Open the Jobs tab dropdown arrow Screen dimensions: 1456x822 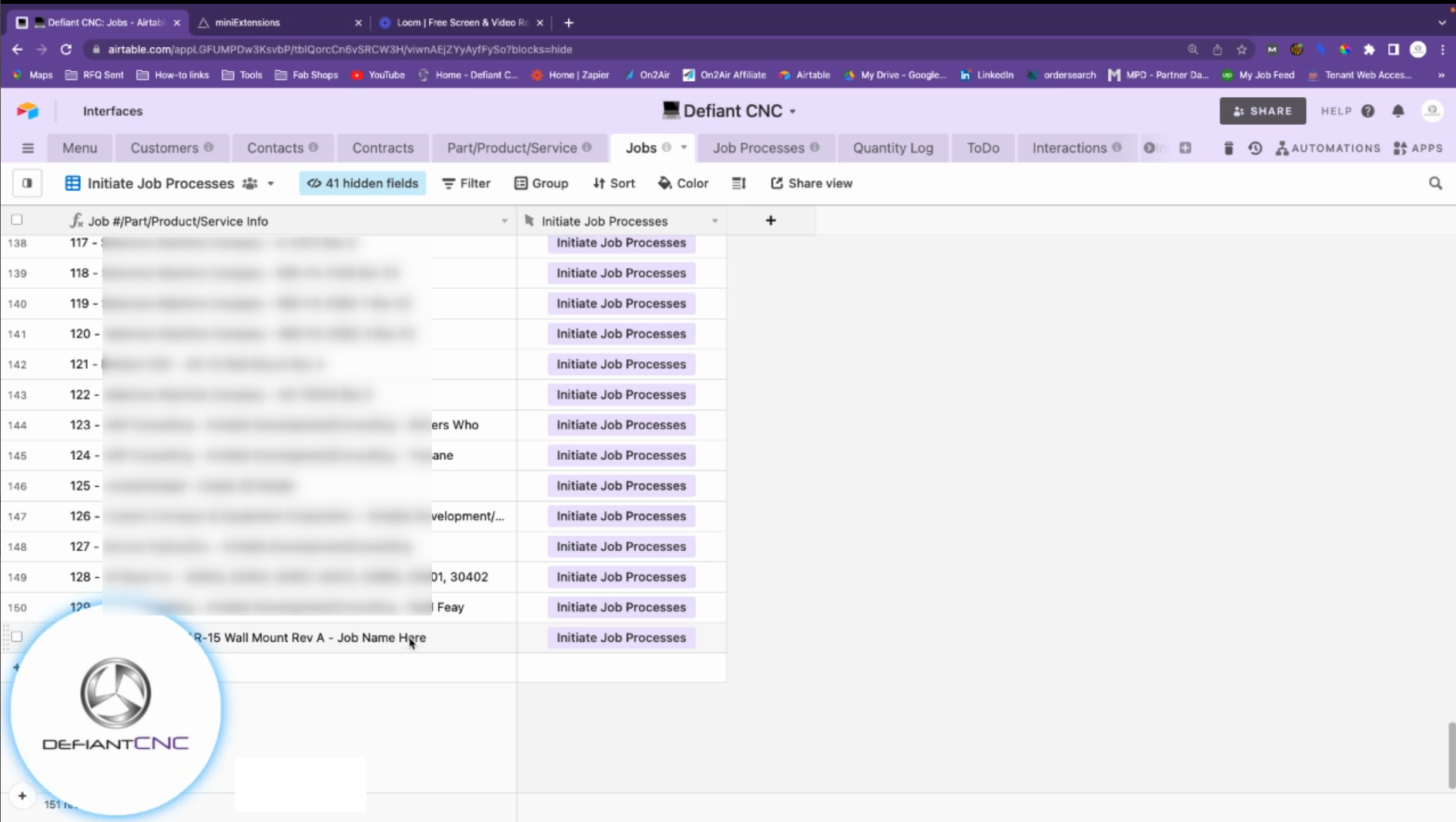coord(684,147)
